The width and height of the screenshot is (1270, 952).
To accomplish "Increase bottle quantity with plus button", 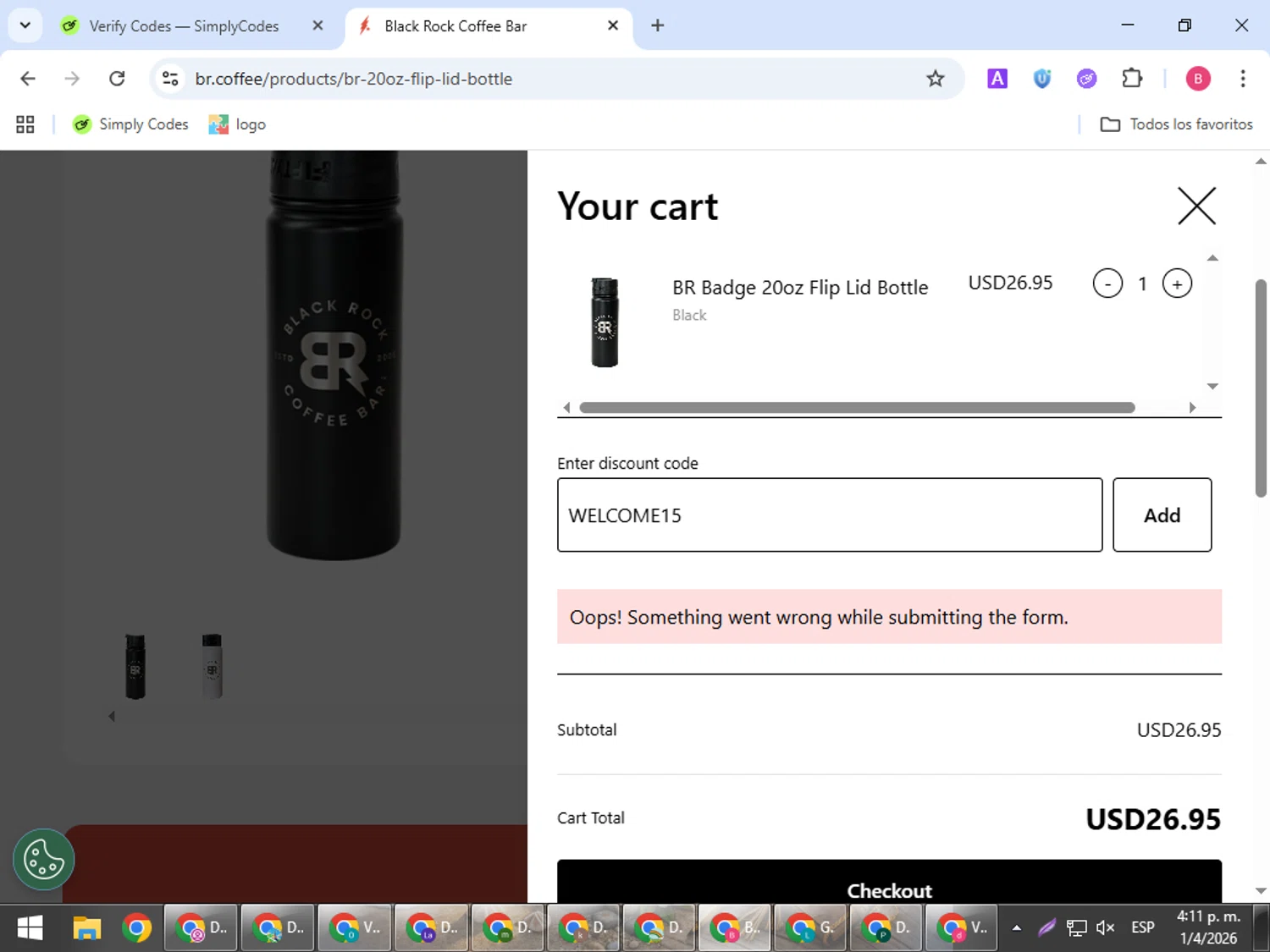I will (x=1177, y=283).
